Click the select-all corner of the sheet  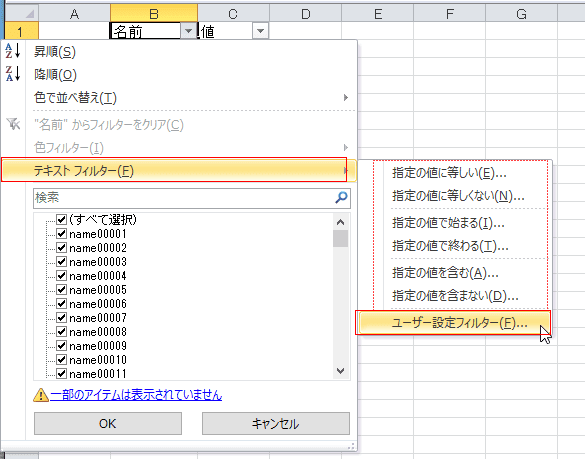[x=22, y=14]
